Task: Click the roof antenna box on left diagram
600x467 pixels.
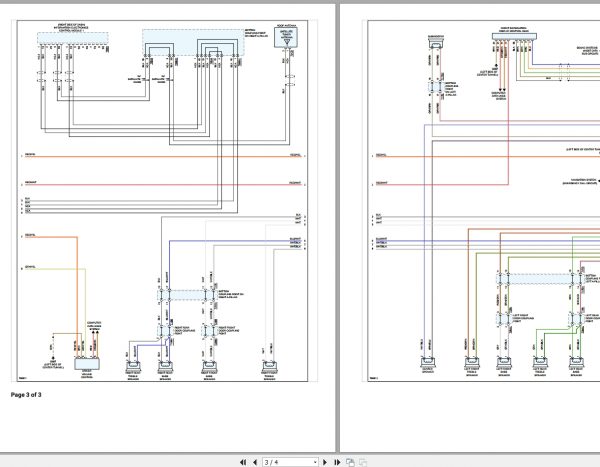Action: 286,37
